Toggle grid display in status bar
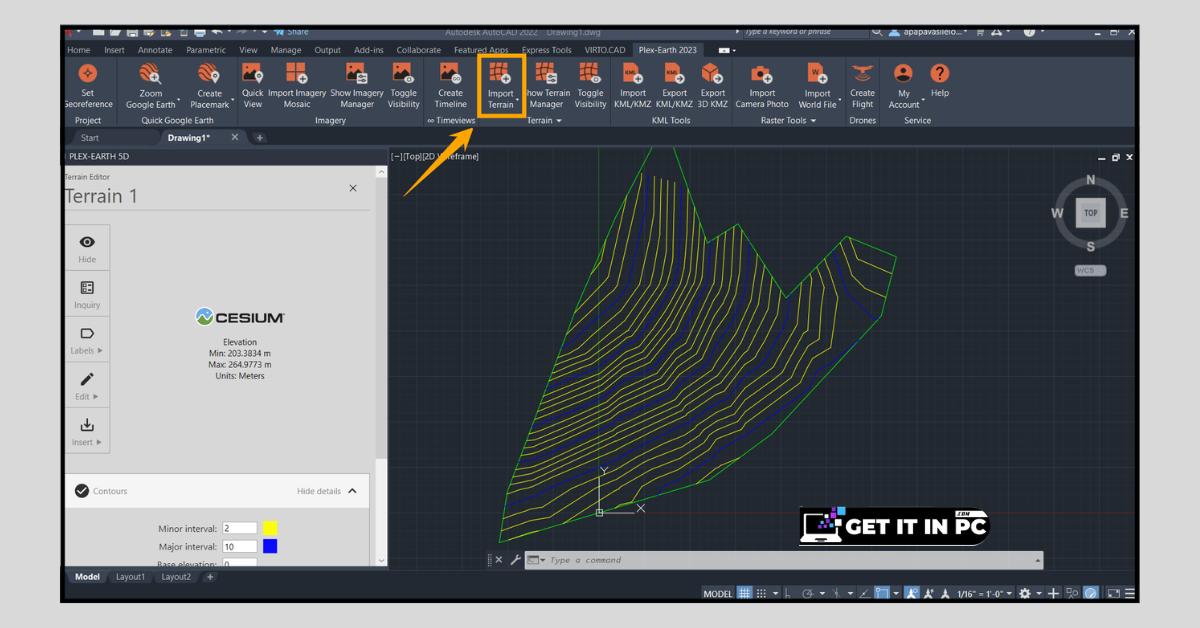 (x=744, y=593)
